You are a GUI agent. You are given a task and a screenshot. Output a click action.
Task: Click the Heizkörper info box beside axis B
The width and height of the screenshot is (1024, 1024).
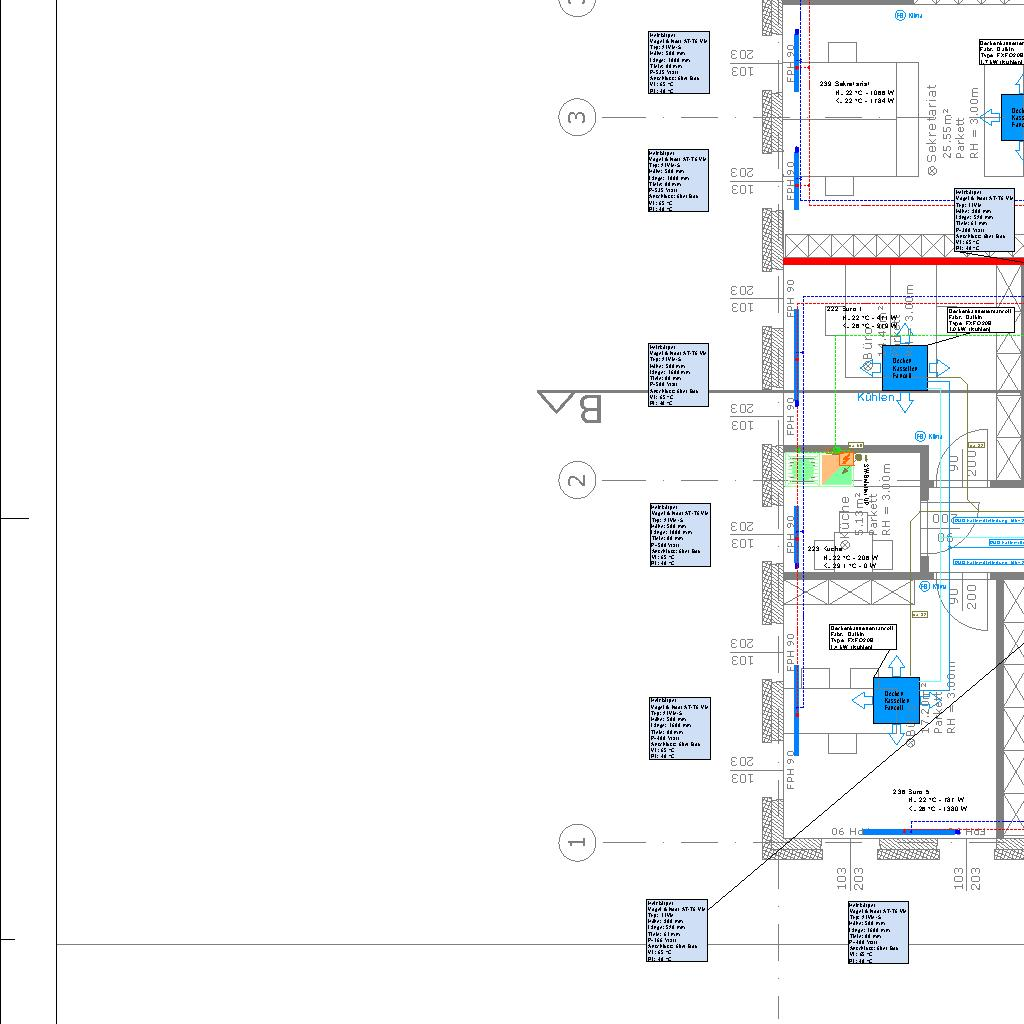[679, 375]
